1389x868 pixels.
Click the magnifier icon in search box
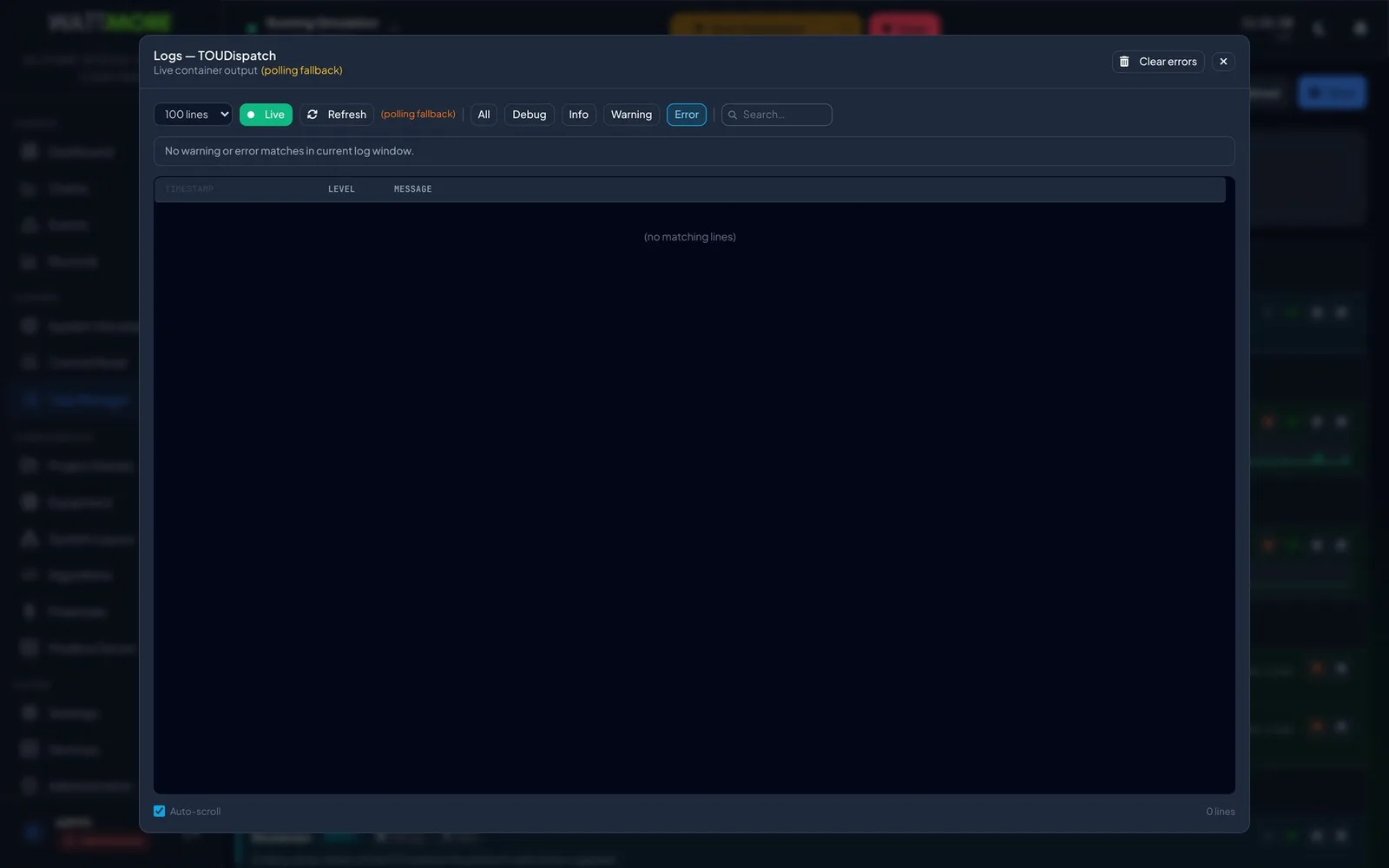tap(733, 115)
